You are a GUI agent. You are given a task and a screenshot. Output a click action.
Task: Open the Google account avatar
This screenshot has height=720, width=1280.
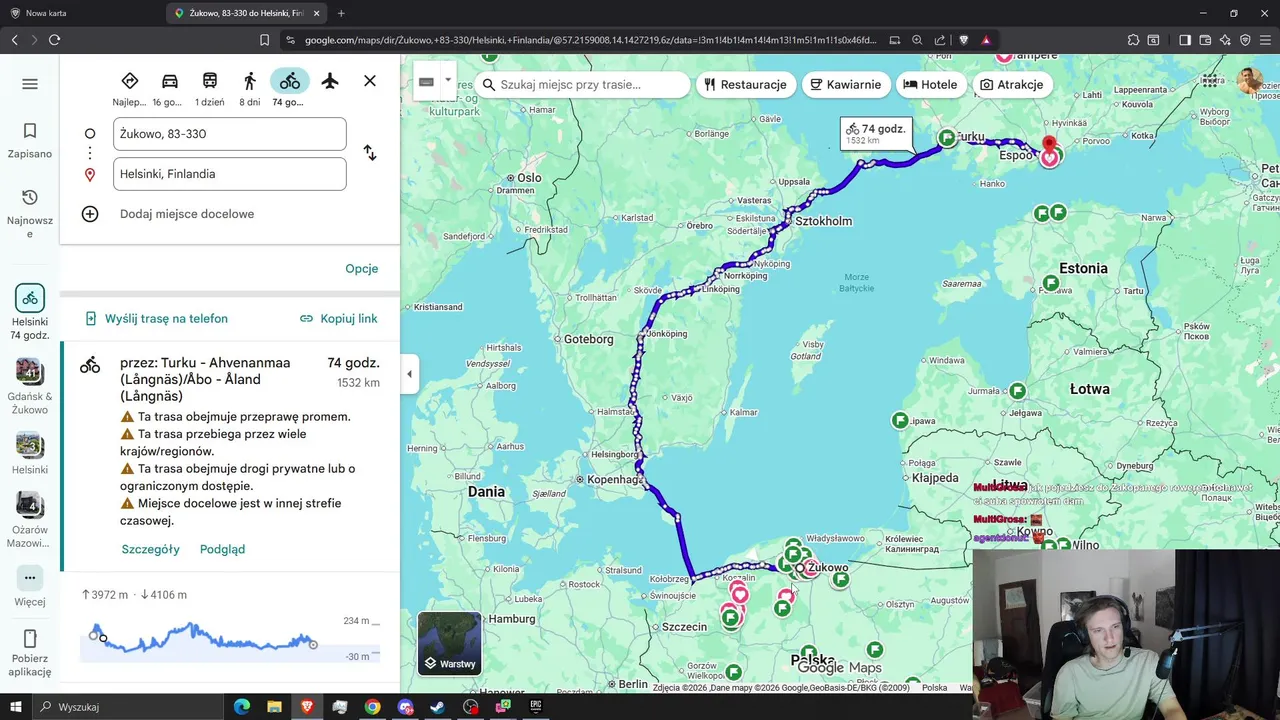[x=1250, y=81]
